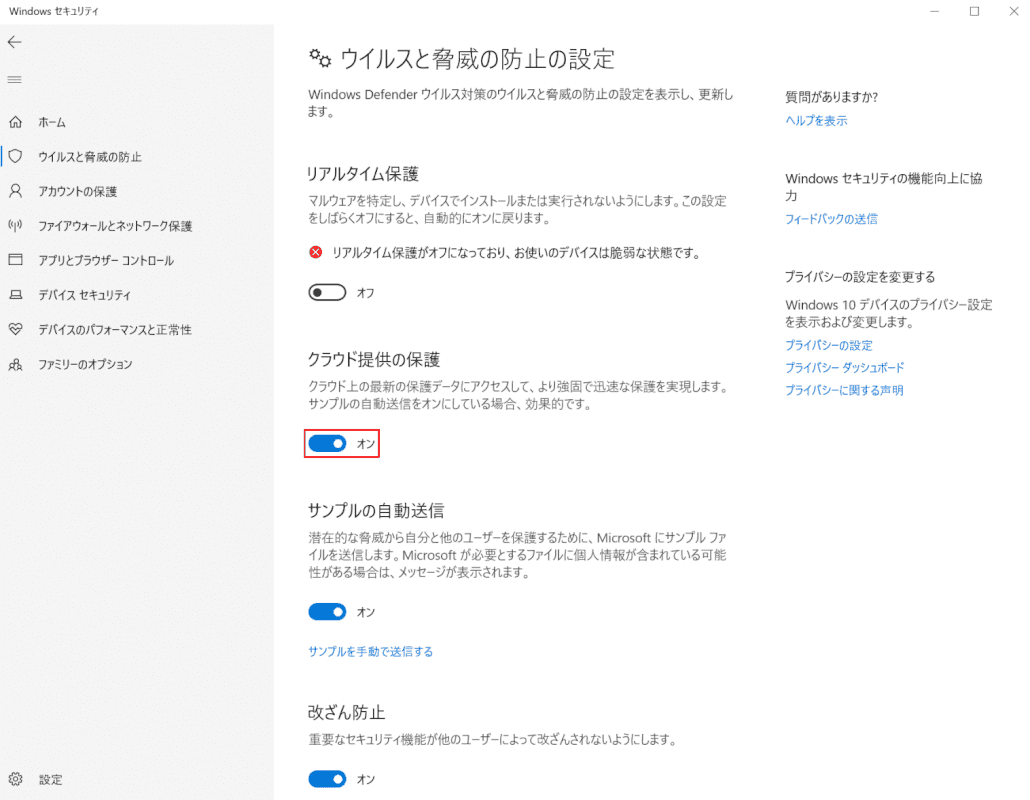Minimize the Windows セキュリティ window
Viewport: 1030px width, 800px height.
coord(934,11)
